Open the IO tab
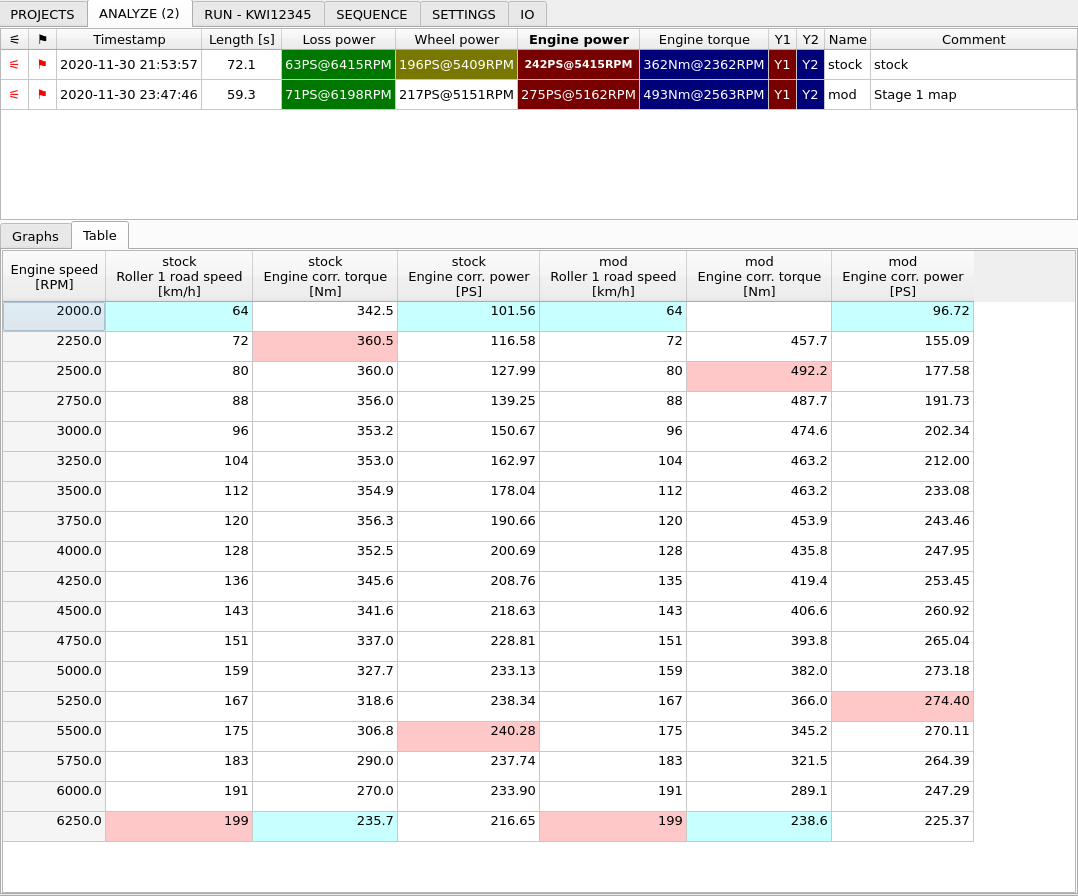1078x896 pixels. pyautogui.click(x=527, y=14)
